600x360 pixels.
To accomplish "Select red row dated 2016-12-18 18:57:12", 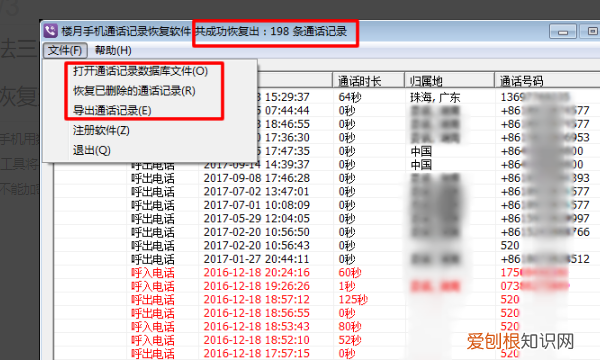I will click(327, 300).
